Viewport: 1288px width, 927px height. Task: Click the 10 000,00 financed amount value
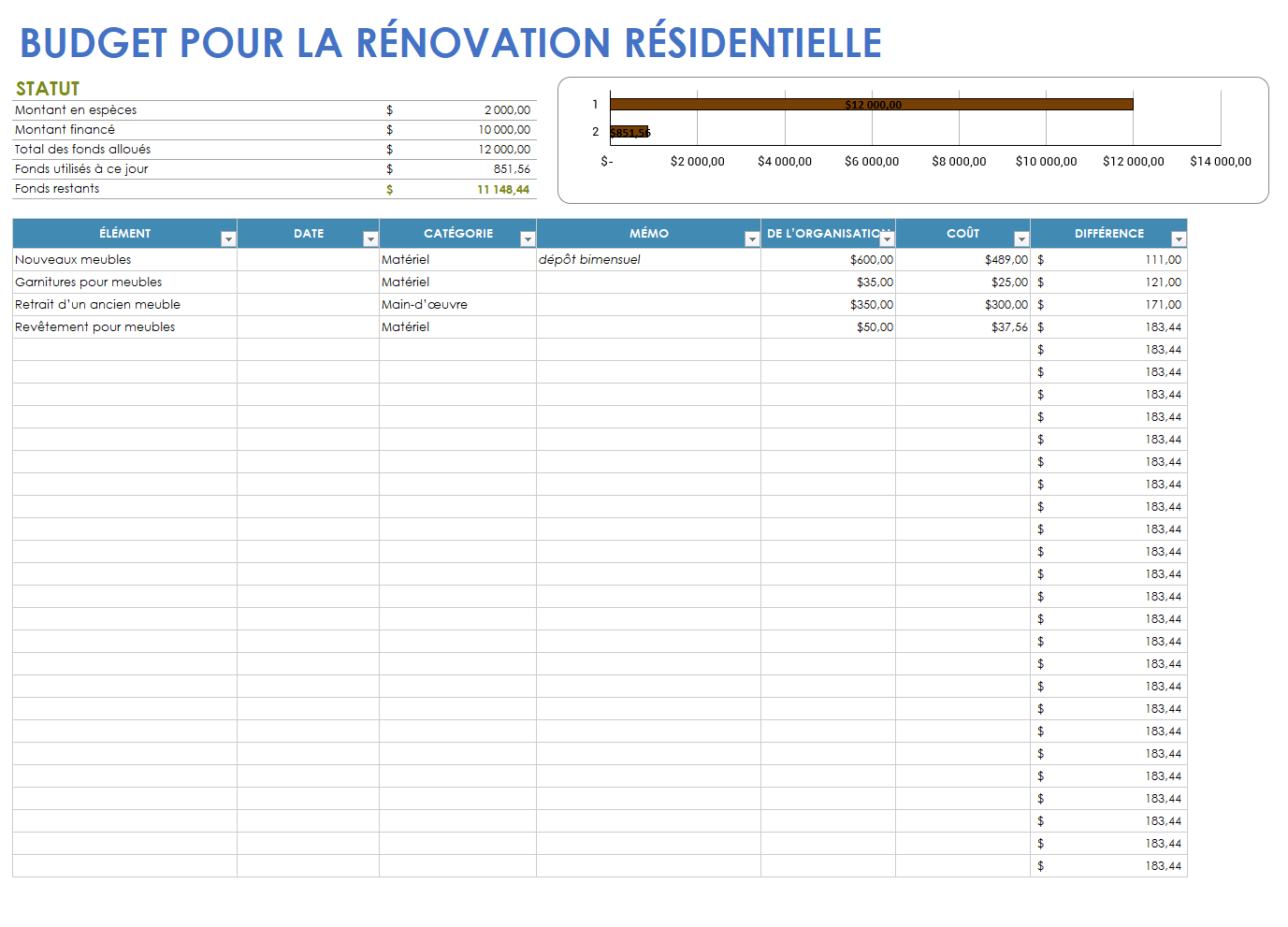(504, 130)
